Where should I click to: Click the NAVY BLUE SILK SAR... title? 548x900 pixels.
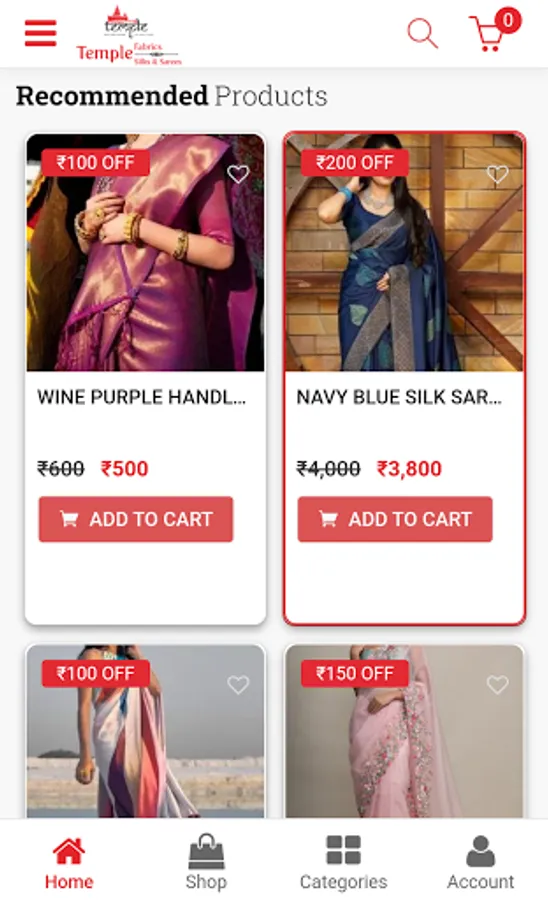coord(399,397)
